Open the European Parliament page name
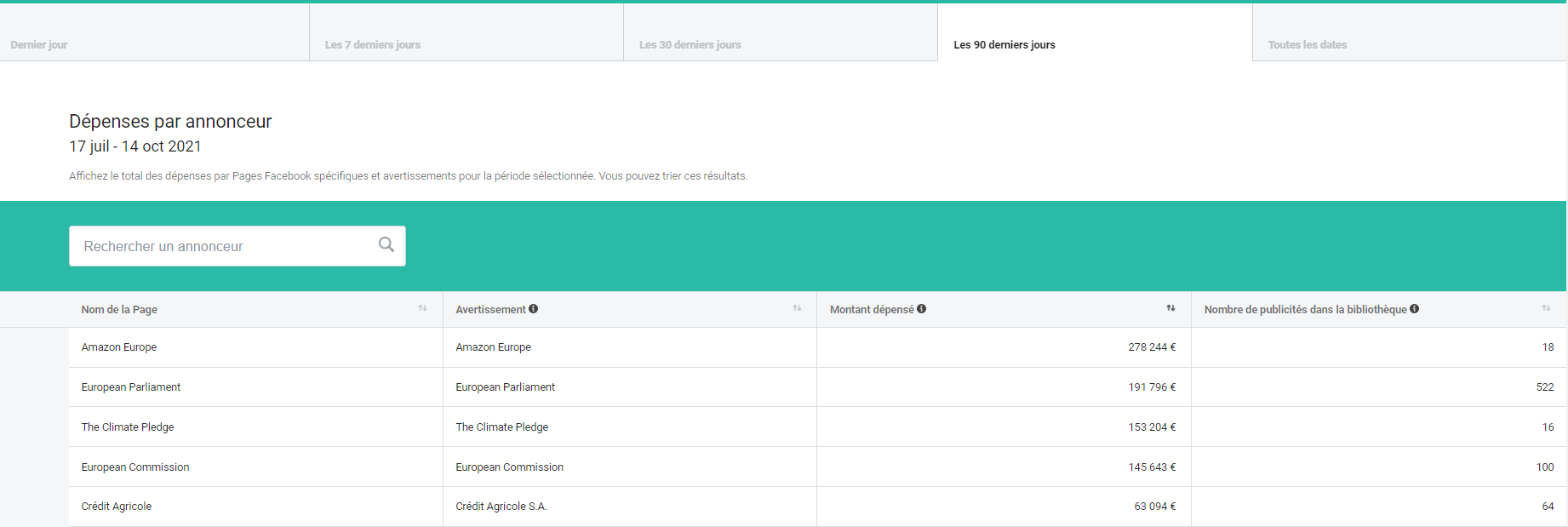This screenshot has height=527, width=1568. (x=131, y=387)
